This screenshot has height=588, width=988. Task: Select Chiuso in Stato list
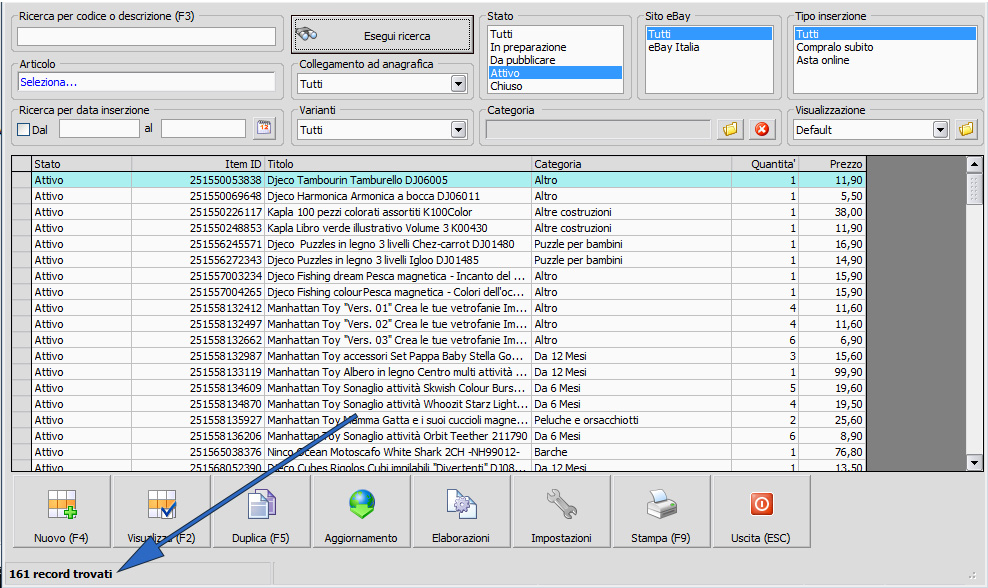(x=555, y=86)
